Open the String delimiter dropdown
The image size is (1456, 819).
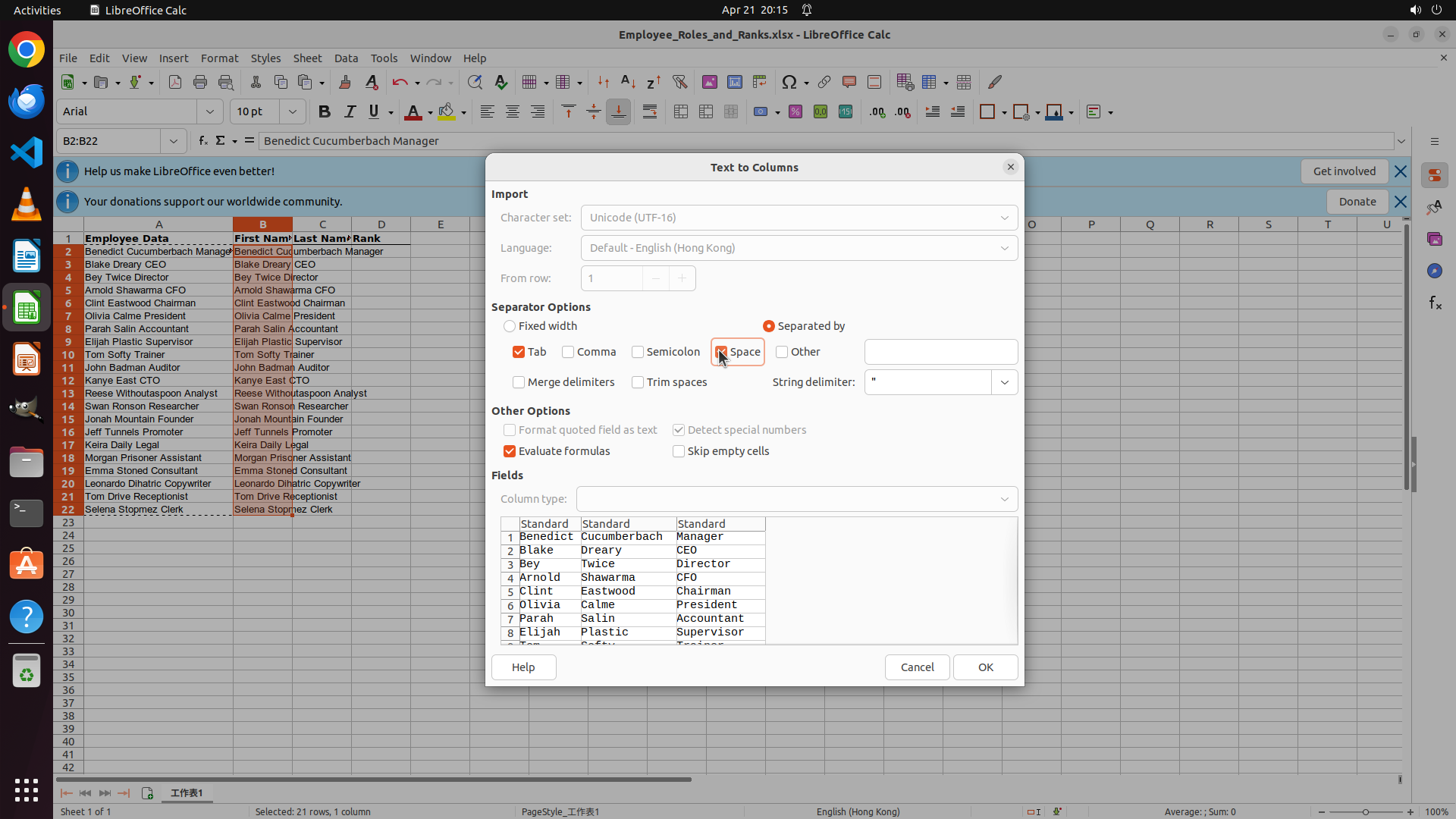click(1004, 382)
